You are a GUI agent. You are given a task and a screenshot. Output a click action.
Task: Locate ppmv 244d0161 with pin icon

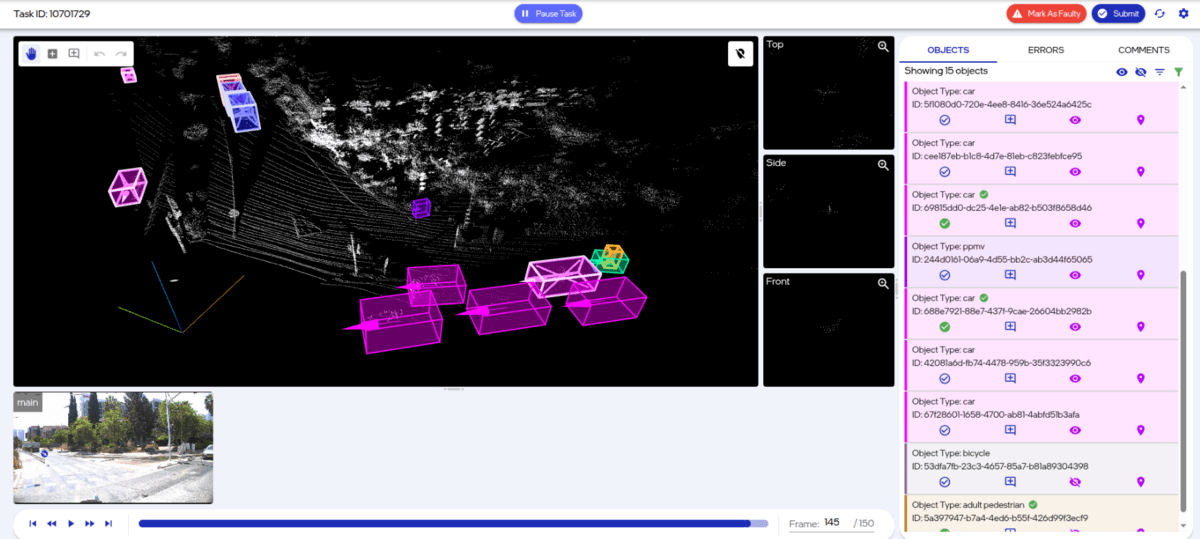click(x=1140, y=275)
